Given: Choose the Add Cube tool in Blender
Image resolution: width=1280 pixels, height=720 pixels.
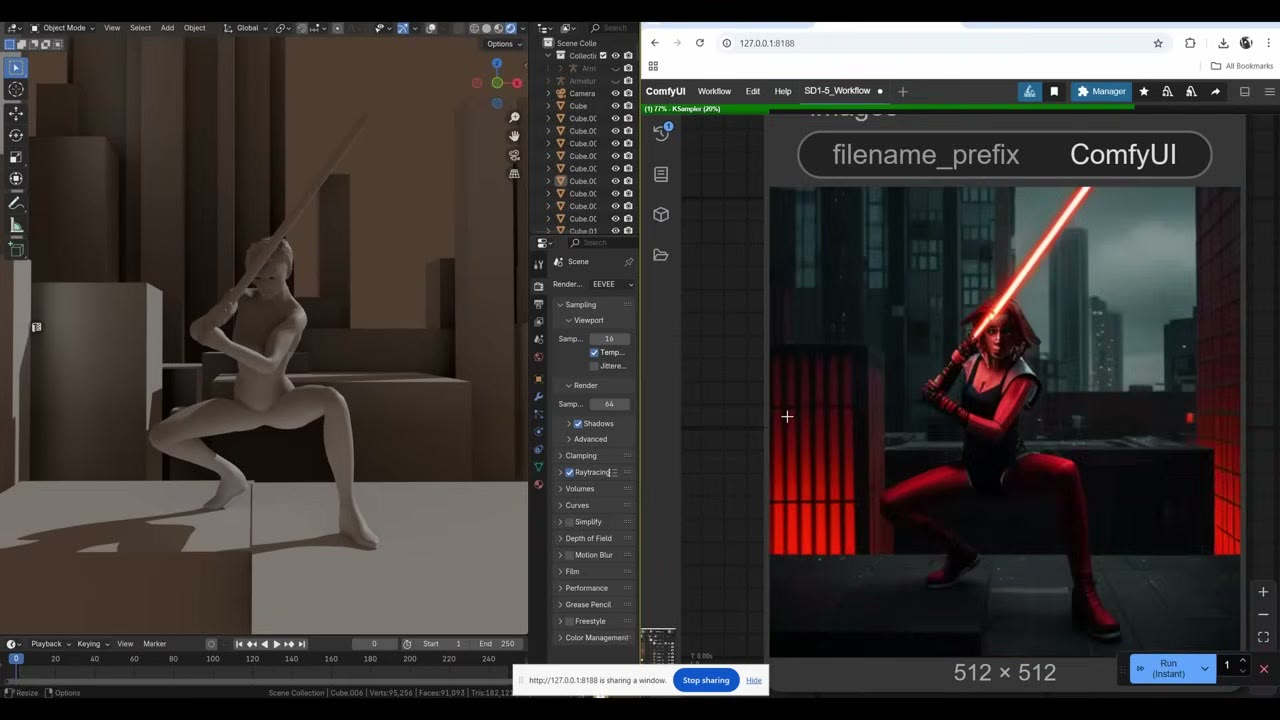Looking at the screenshot, I should tap(16, 249).
